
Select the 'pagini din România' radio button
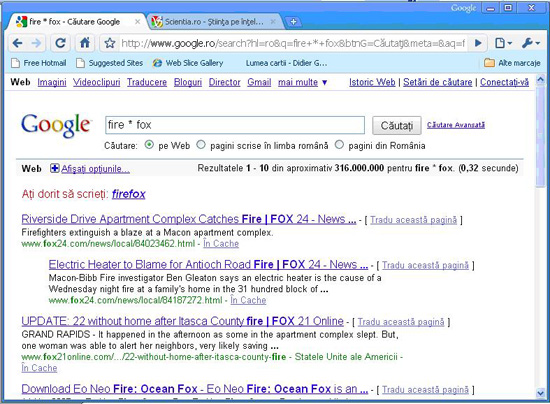(x=339, y=145)
